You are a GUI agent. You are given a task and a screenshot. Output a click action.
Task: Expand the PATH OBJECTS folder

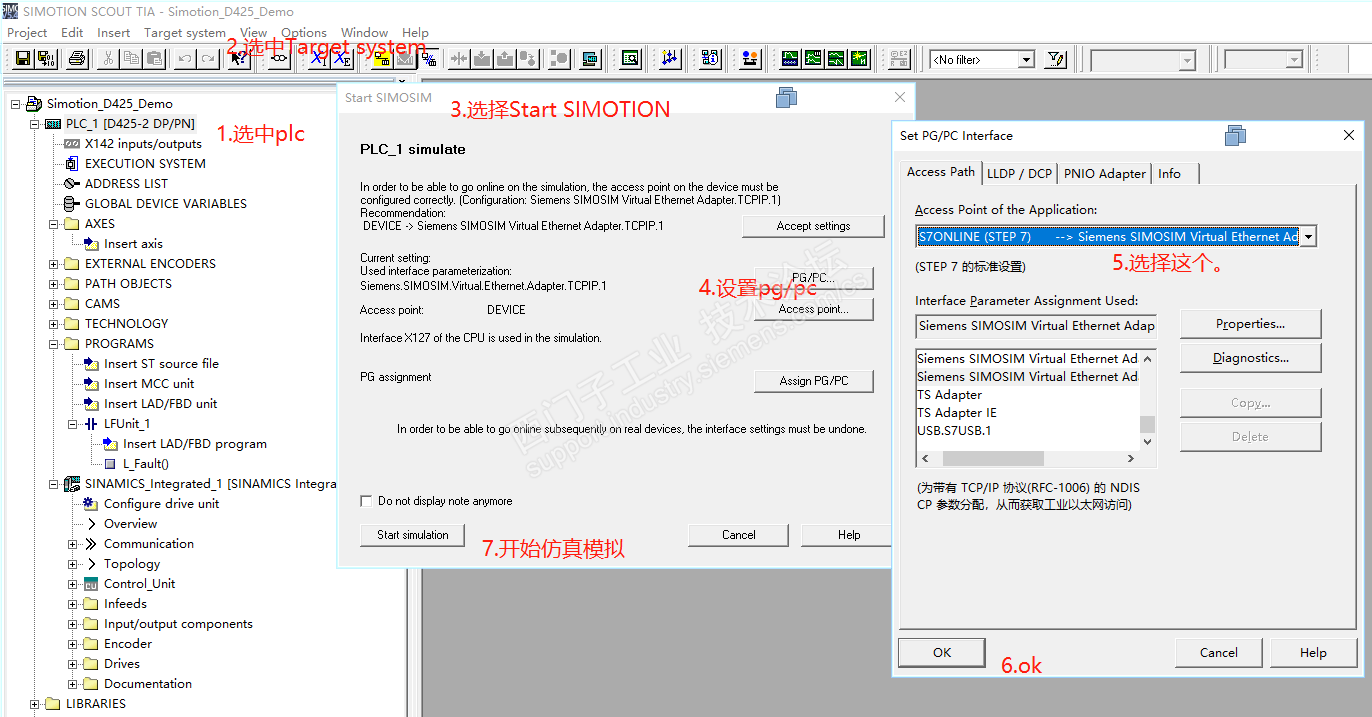coord(53,284)
